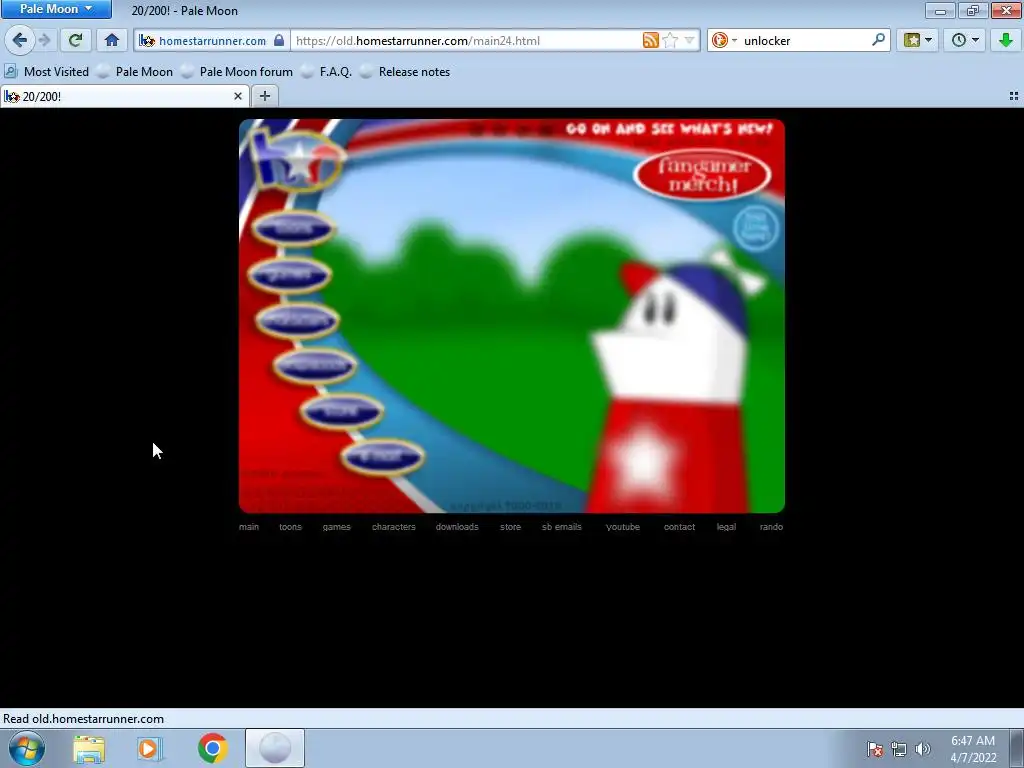This screenshot has height=768, width=1024.
Task: Click the fangamer merch! red oval
Action: pyautogui.click(x=702, y=175)
